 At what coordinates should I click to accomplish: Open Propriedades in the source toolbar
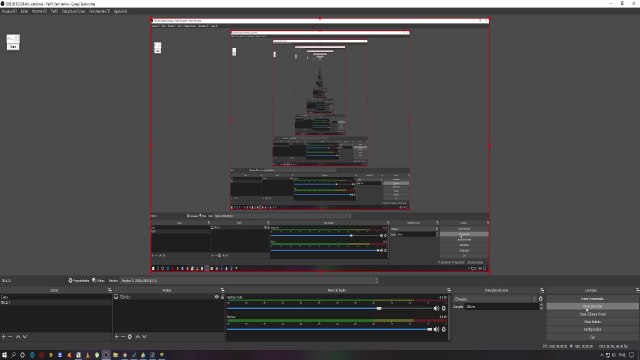click(x=79, y=280)
